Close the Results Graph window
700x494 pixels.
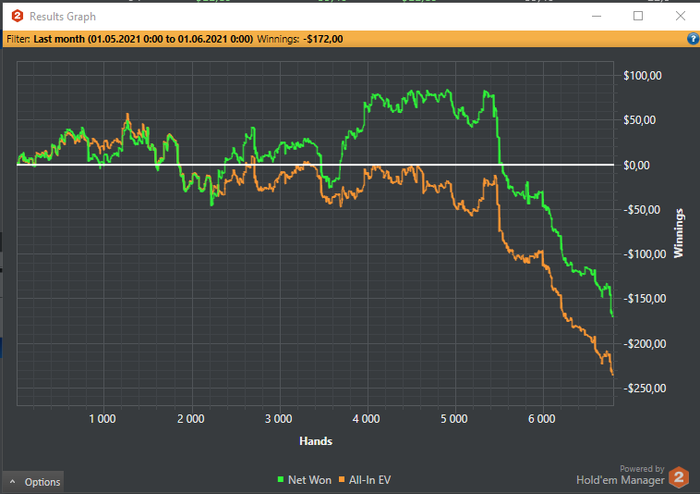point(680,16)
